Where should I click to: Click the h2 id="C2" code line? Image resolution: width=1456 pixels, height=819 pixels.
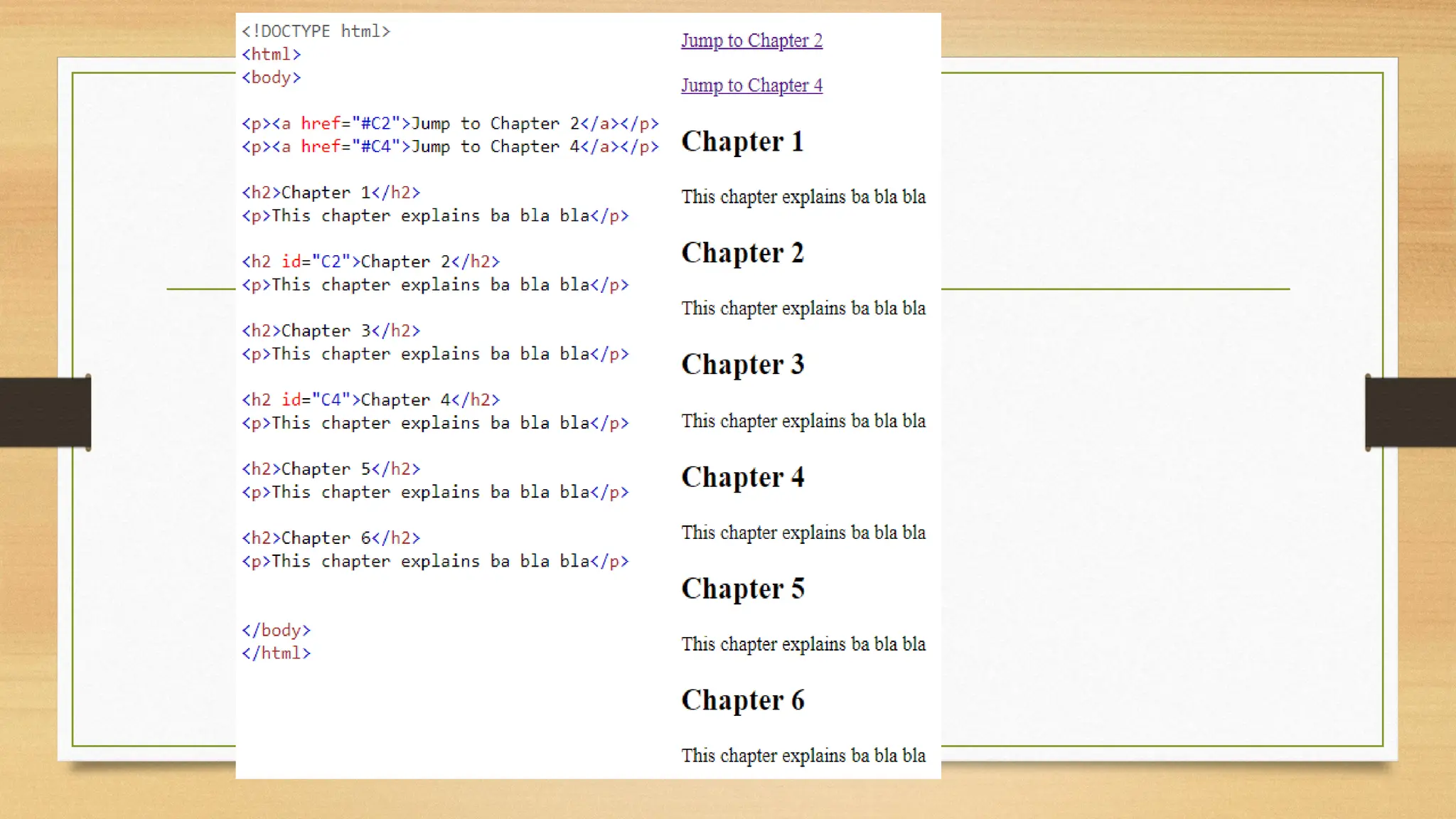point(370,262)
